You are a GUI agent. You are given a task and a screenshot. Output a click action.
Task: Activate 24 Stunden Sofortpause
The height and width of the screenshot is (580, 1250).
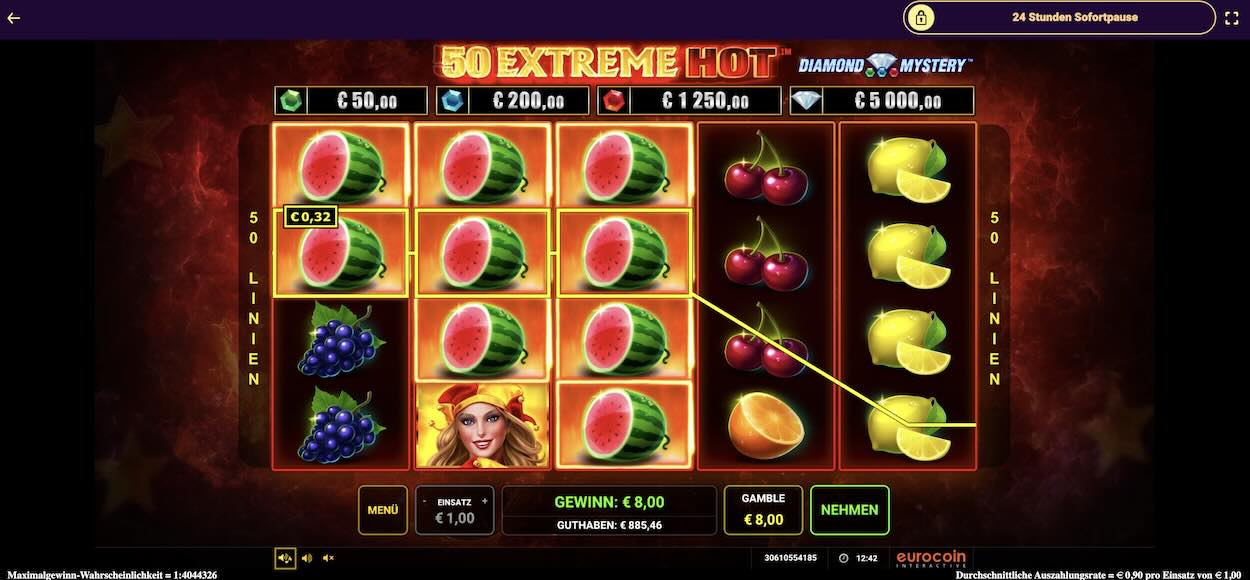click(x=1059, y=17)
